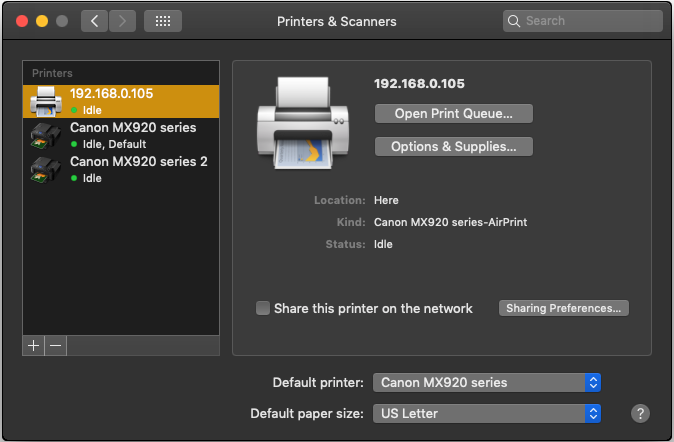Viewport: 674px width, 442px height.
Task: Open Options & Supplies
Action: 453,147
